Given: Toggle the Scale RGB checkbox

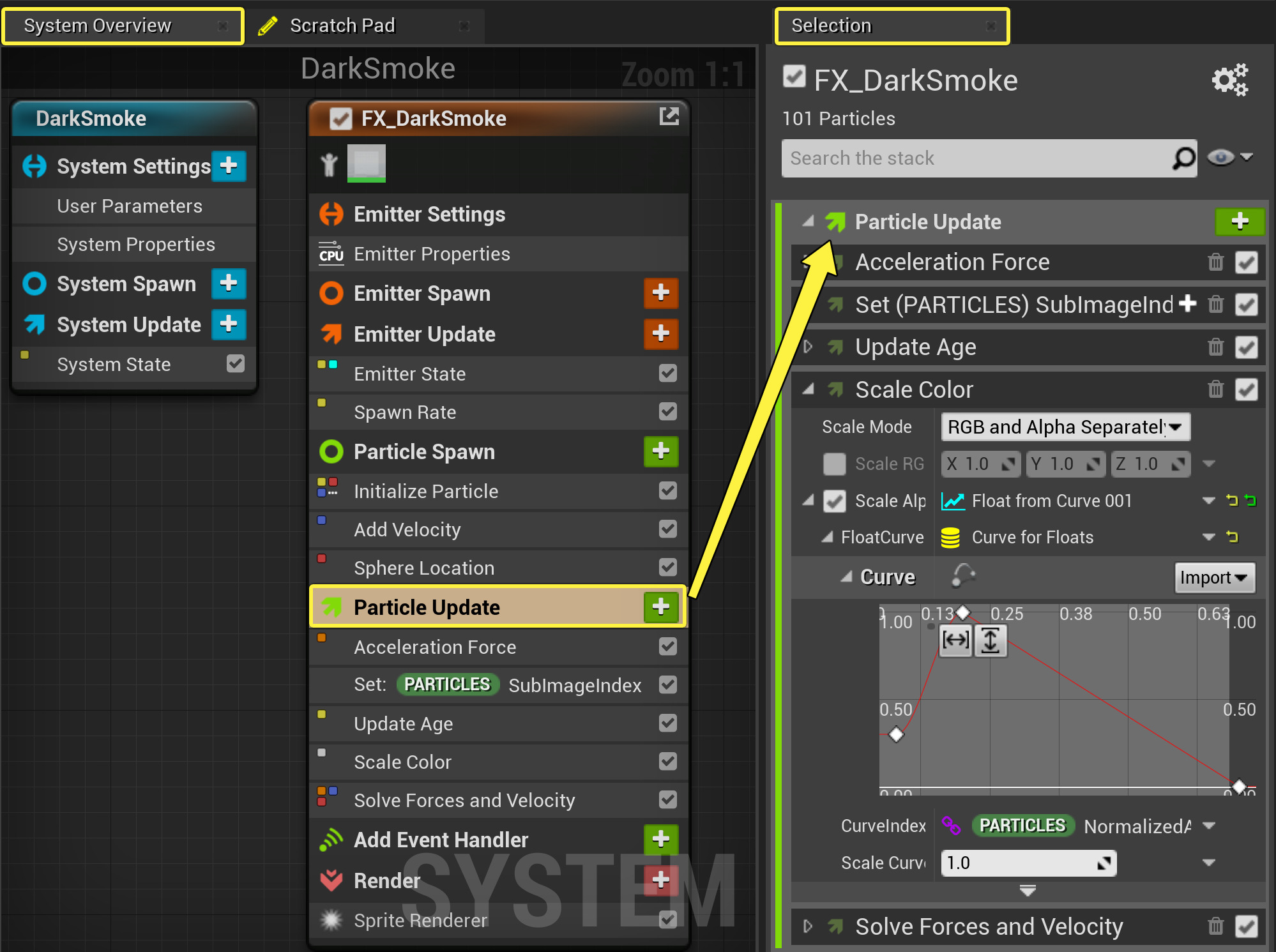Looking at the screenshot, I should click(834, 464).
